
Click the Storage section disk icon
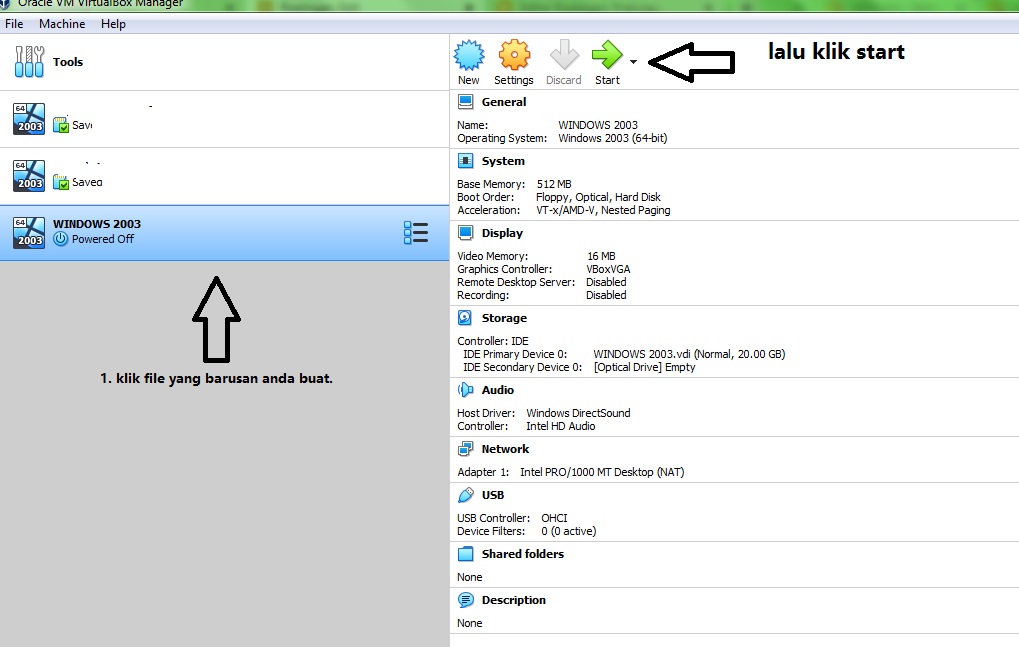tap(465, 318)
